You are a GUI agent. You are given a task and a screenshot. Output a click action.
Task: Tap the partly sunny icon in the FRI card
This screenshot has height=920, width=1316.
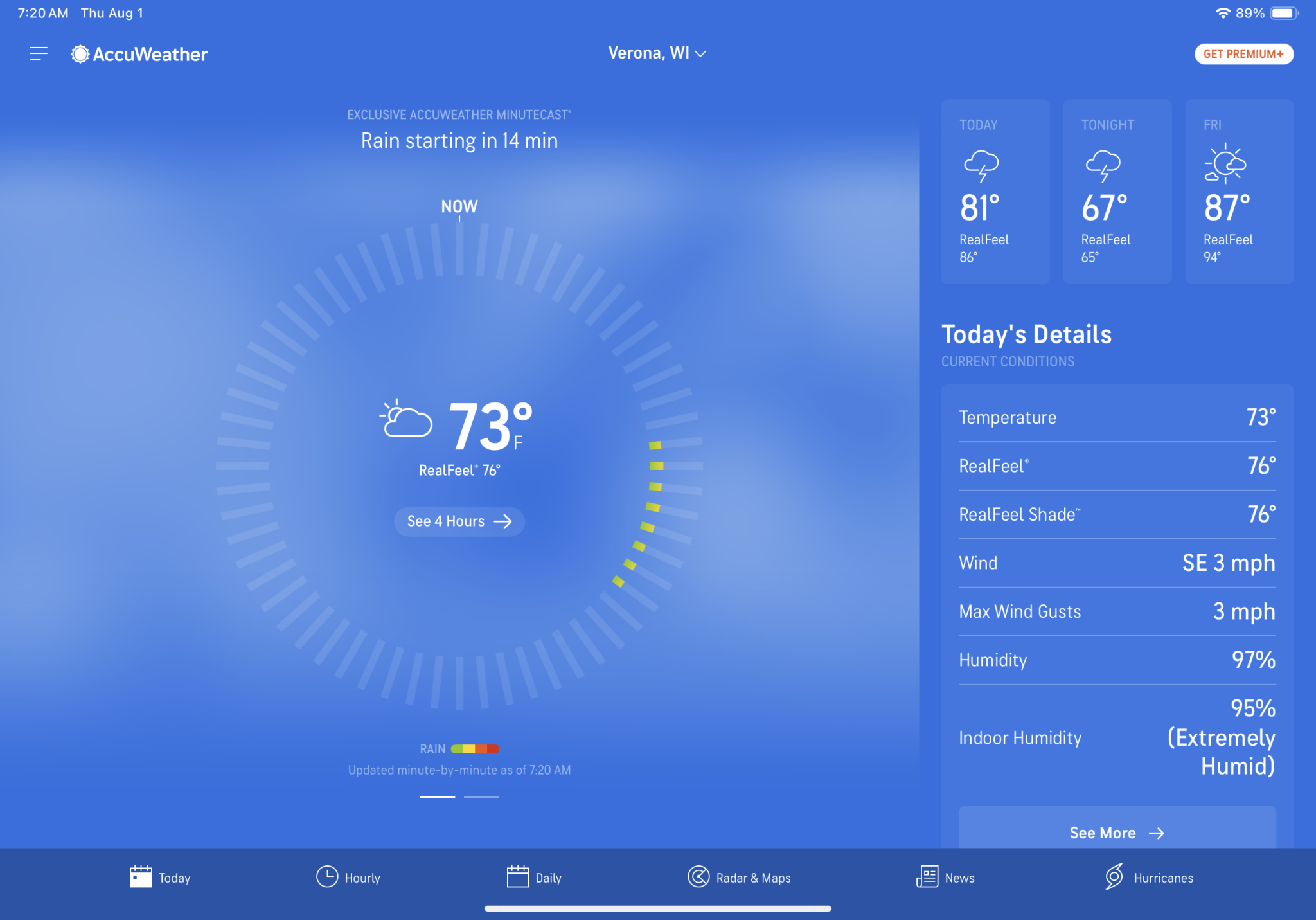pyautogui.click(x=1225, y=163)
